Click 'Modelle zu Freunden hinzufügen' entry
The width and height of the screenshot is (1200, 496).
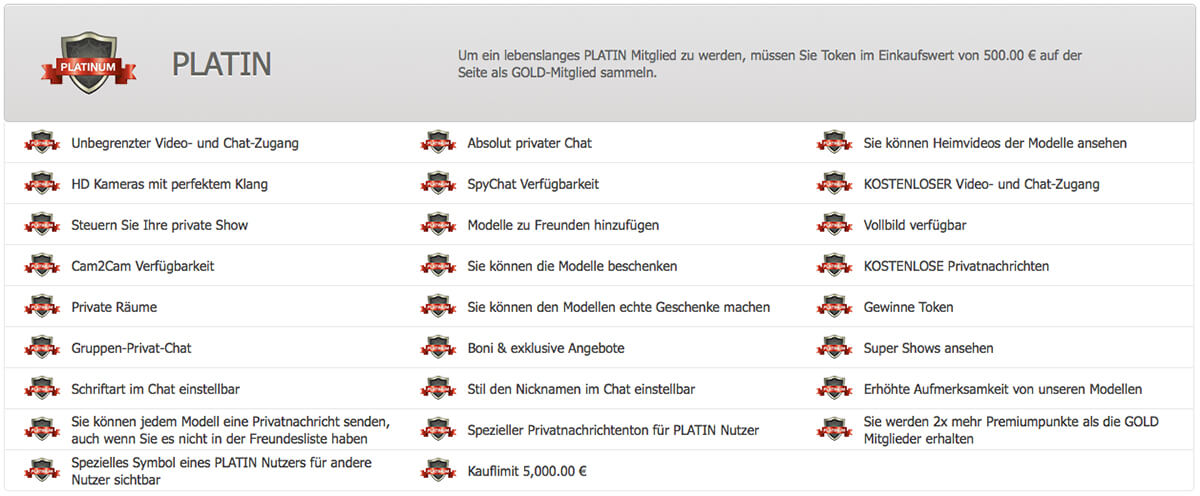(x=563, y=225)
